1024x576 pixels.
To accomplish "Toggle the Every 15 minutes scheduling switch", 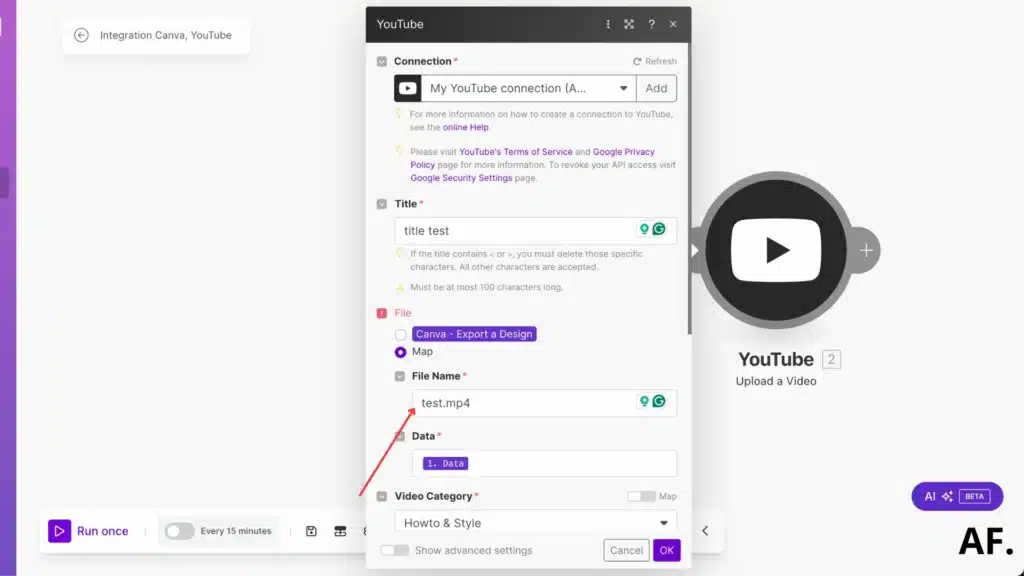I will click(179, 531).
